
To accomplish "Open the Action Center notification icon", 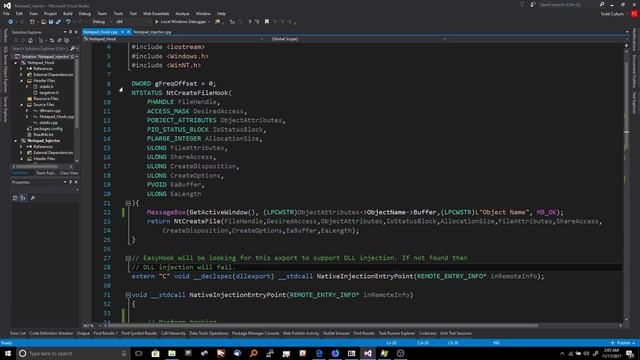I will click(630, 353).
